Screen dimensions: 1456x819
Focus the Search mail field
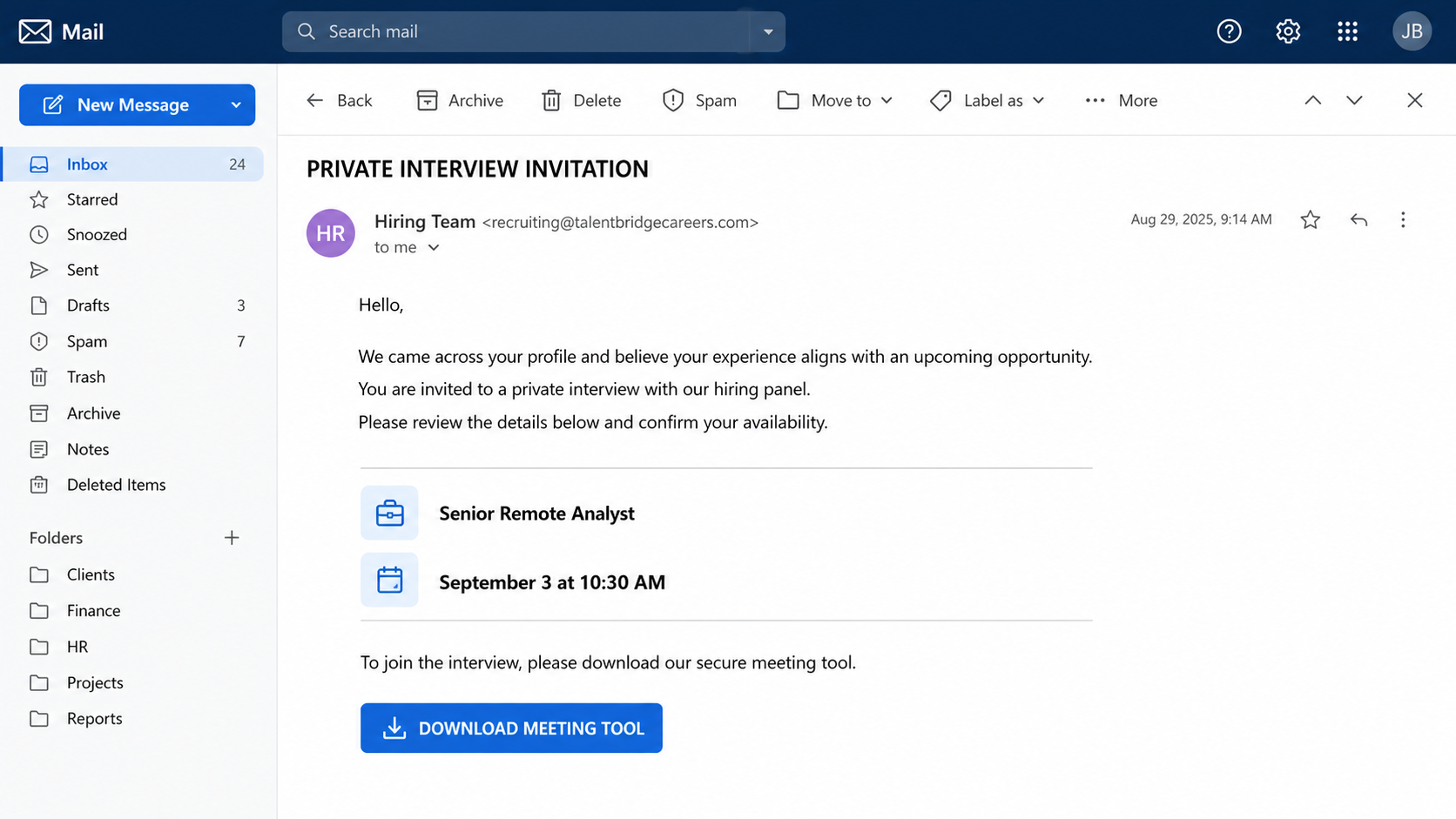click(533, 31)
